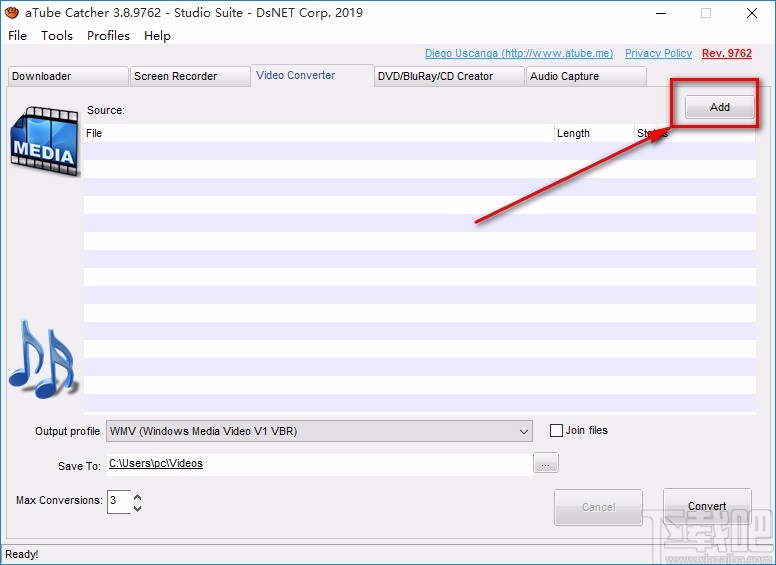Go to the DVD/BluRay/CD Creator tab
The height and width of the screenshot is (565, 776).
click(x=449, y=76)
